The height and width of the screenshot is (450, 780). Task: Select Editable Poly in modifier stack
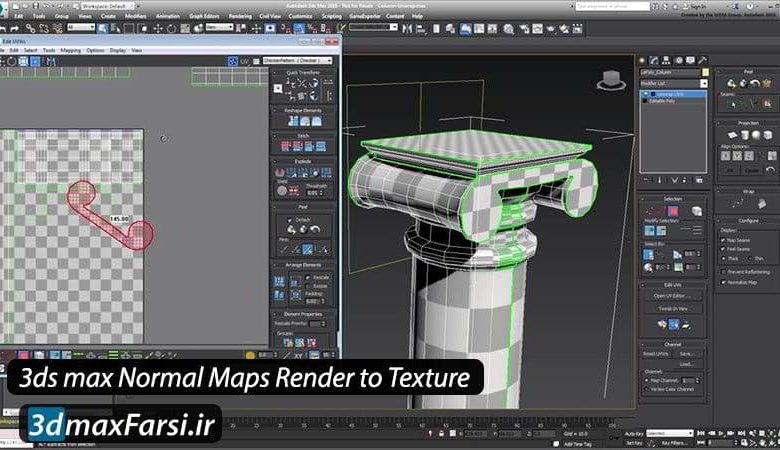[x=662, y=101]
